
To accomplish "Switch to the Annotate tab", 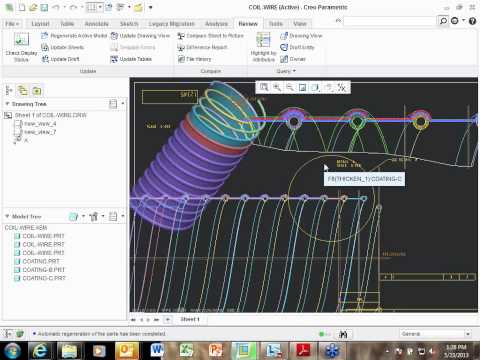I will [x=97, y=24].
